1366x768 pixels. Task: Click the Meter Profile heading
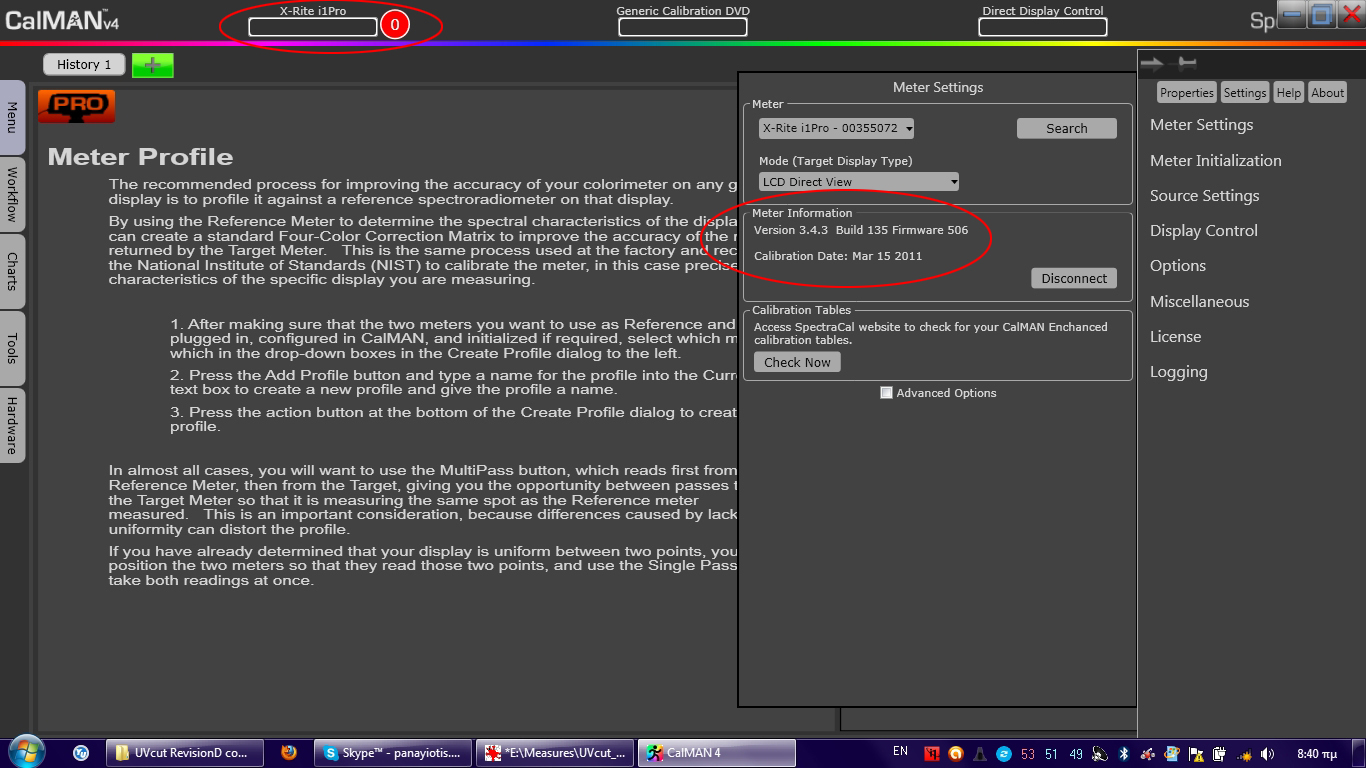(140, 156)
